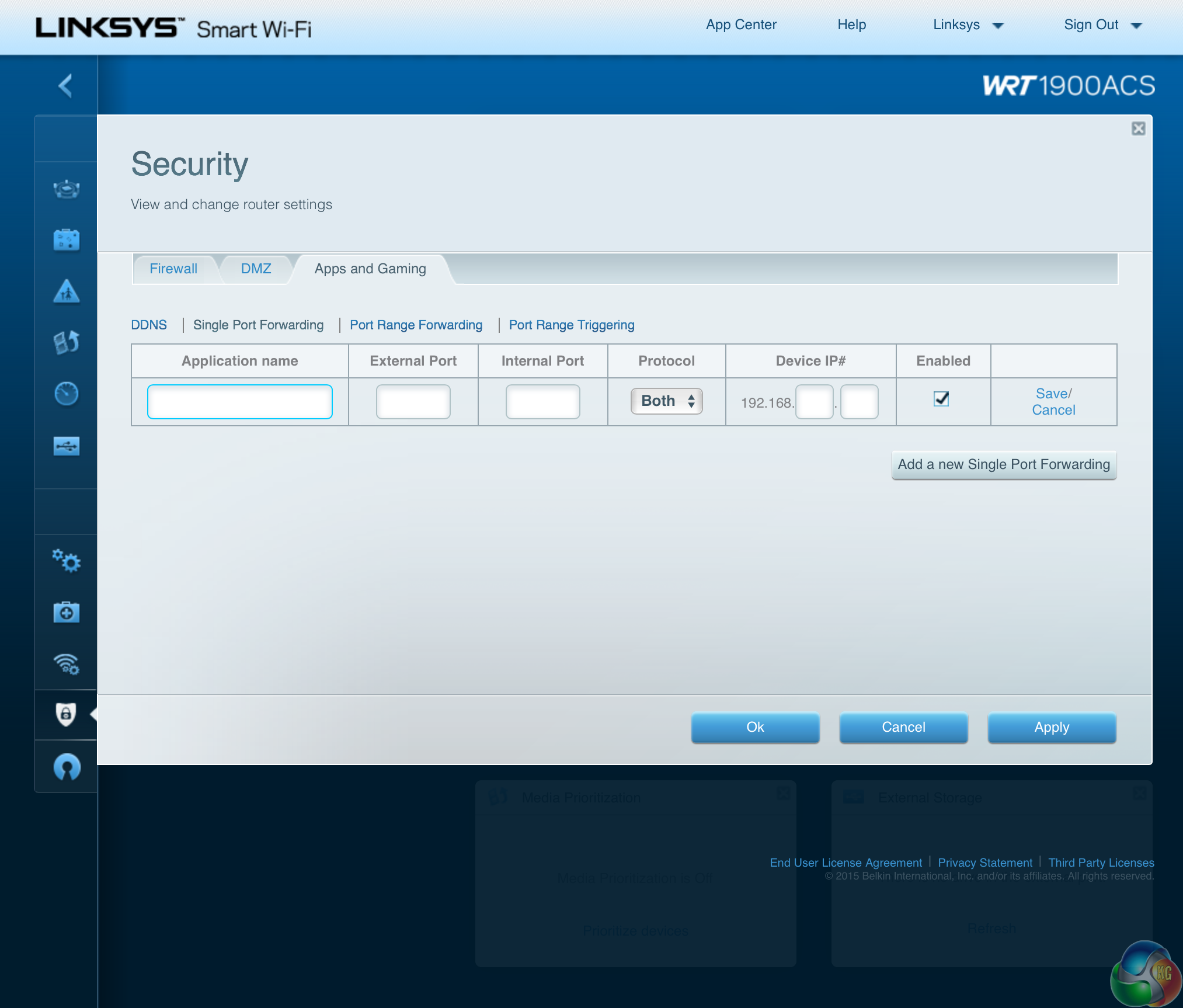The height and width of the screenshot is (1008, 1183).
Task: Open the Media Prioritization sidebar icon
Action: pos(66,342)
